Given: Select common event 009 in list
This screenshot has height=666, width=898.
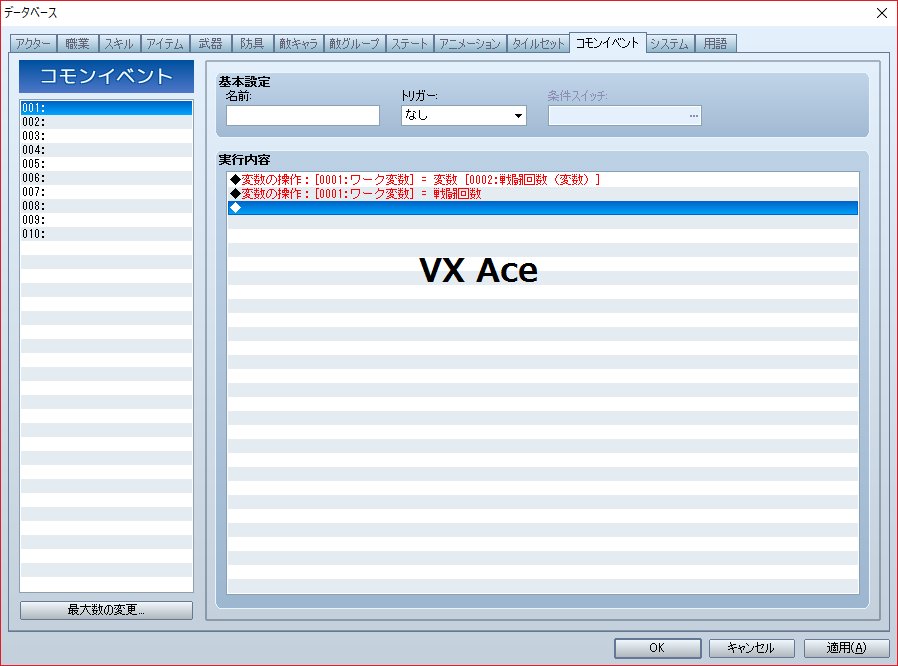Looking at the screenshot, I should 107,220.
